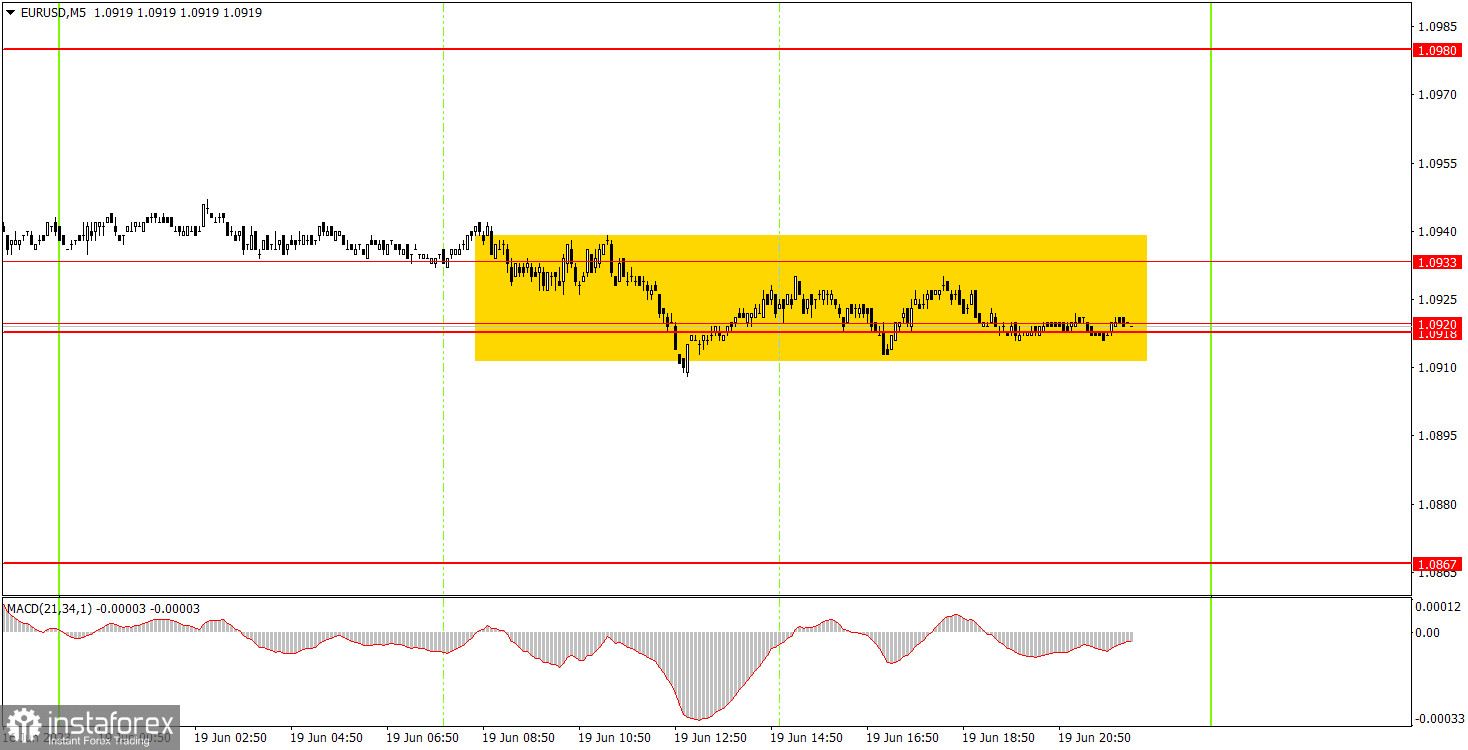Viewport: 1468px width, 750px height.
Task: Click the red 1.0920 current price label
Action: point(1436,324)
